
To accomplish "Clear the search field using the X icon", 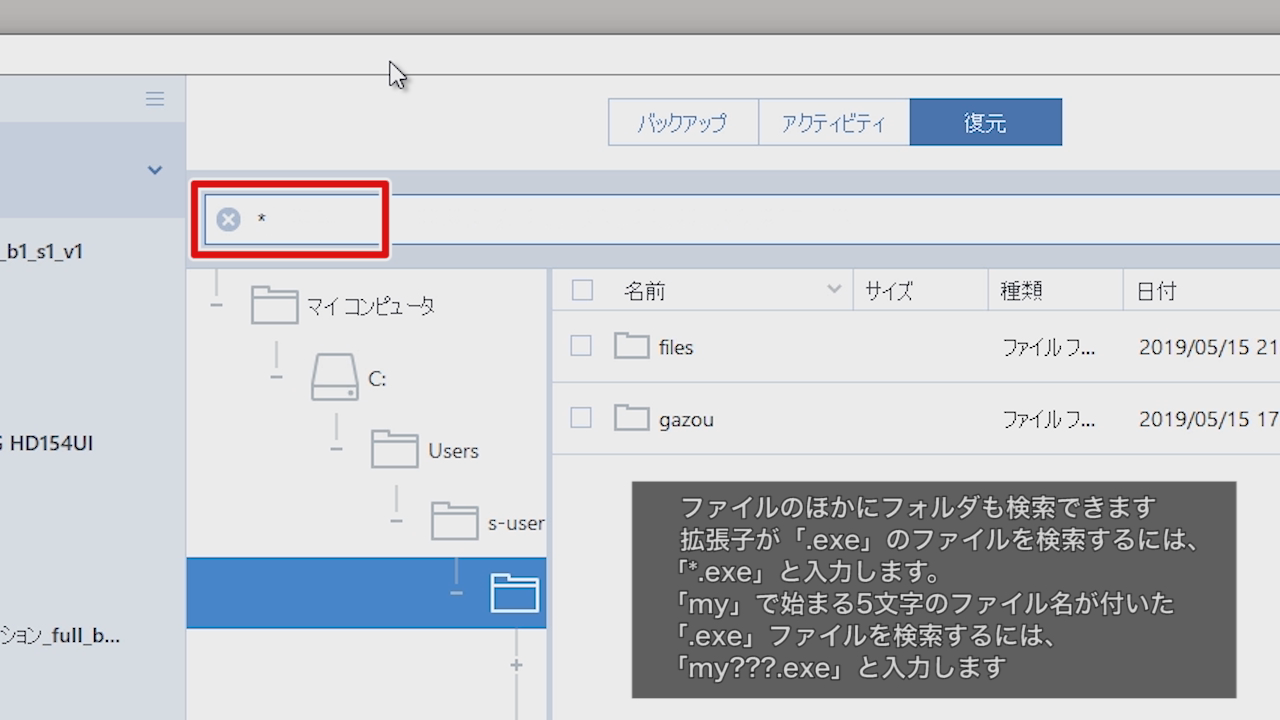I will point(228,218).
